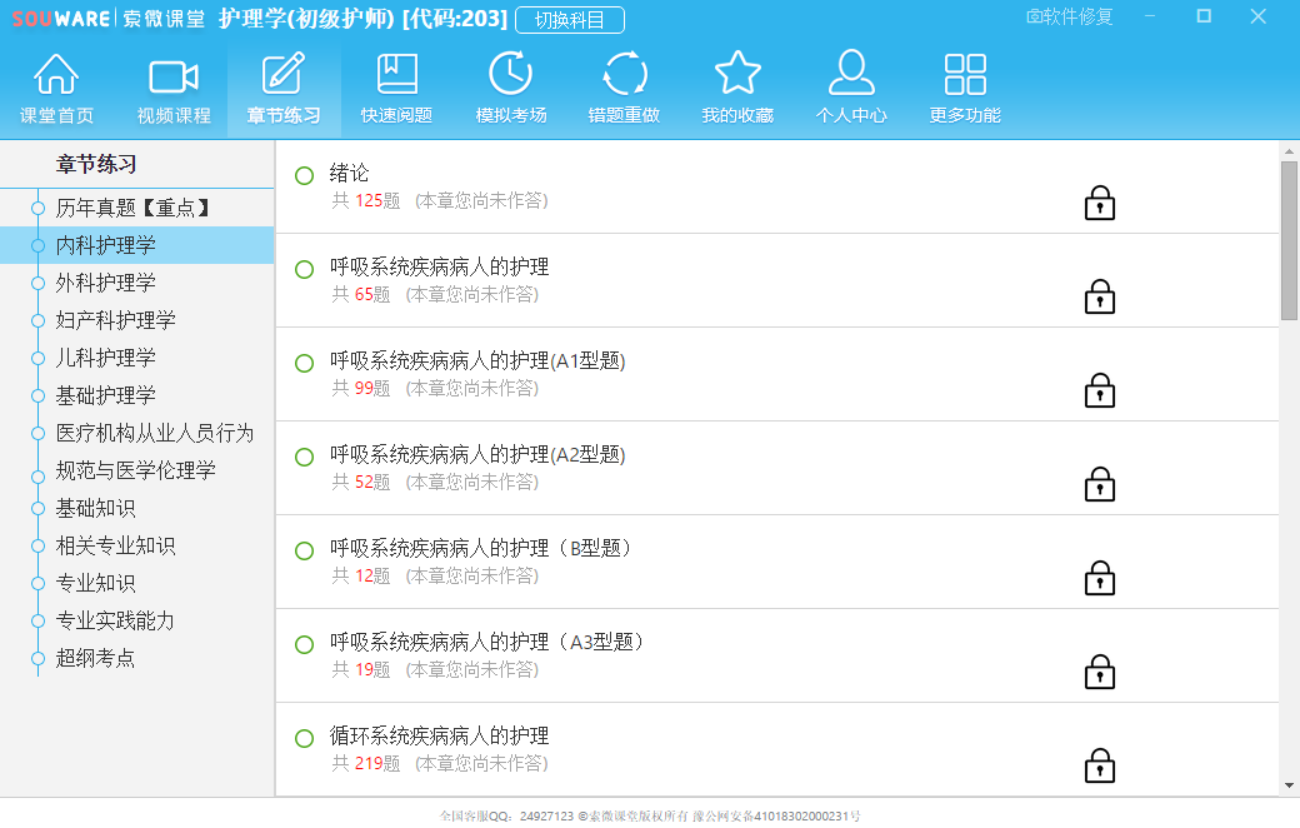Image resolution: width=1300 pixels, height=828 pixels.
Task: Open 快速阅题 quick reading
Action: coord(397,88)
